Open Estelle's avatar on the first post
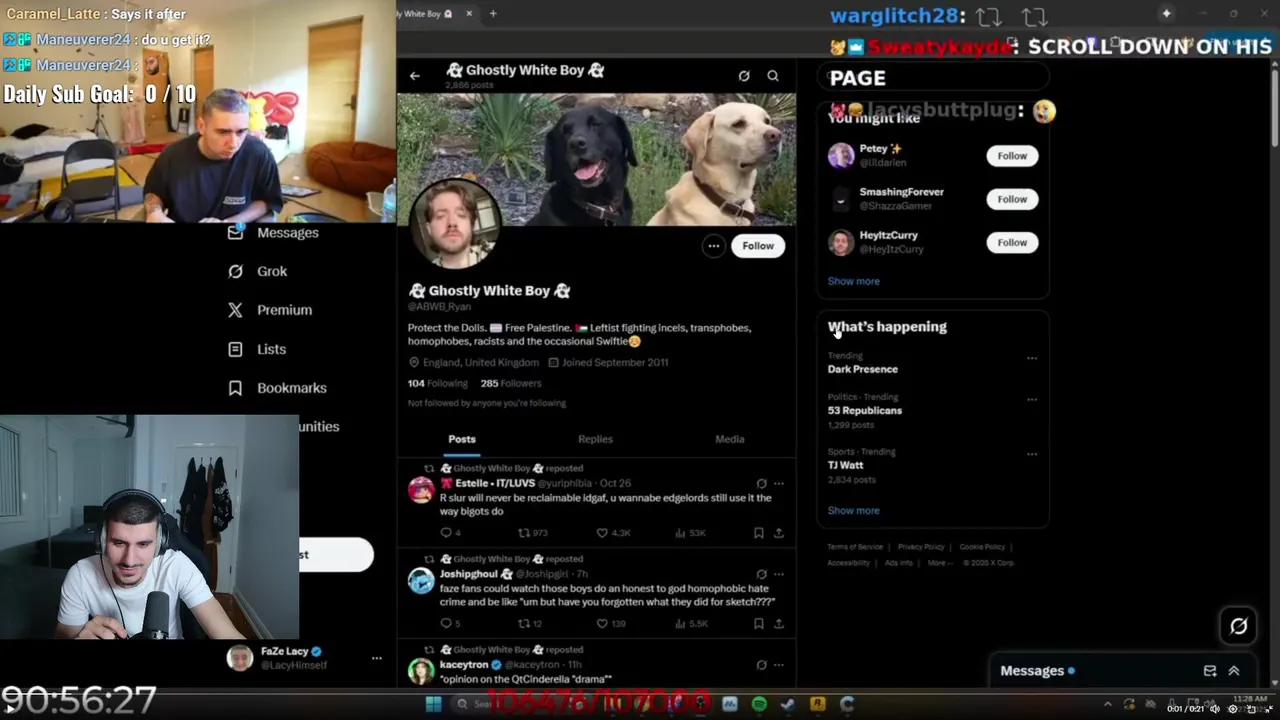1280x720 pixels. click(421, 490)
